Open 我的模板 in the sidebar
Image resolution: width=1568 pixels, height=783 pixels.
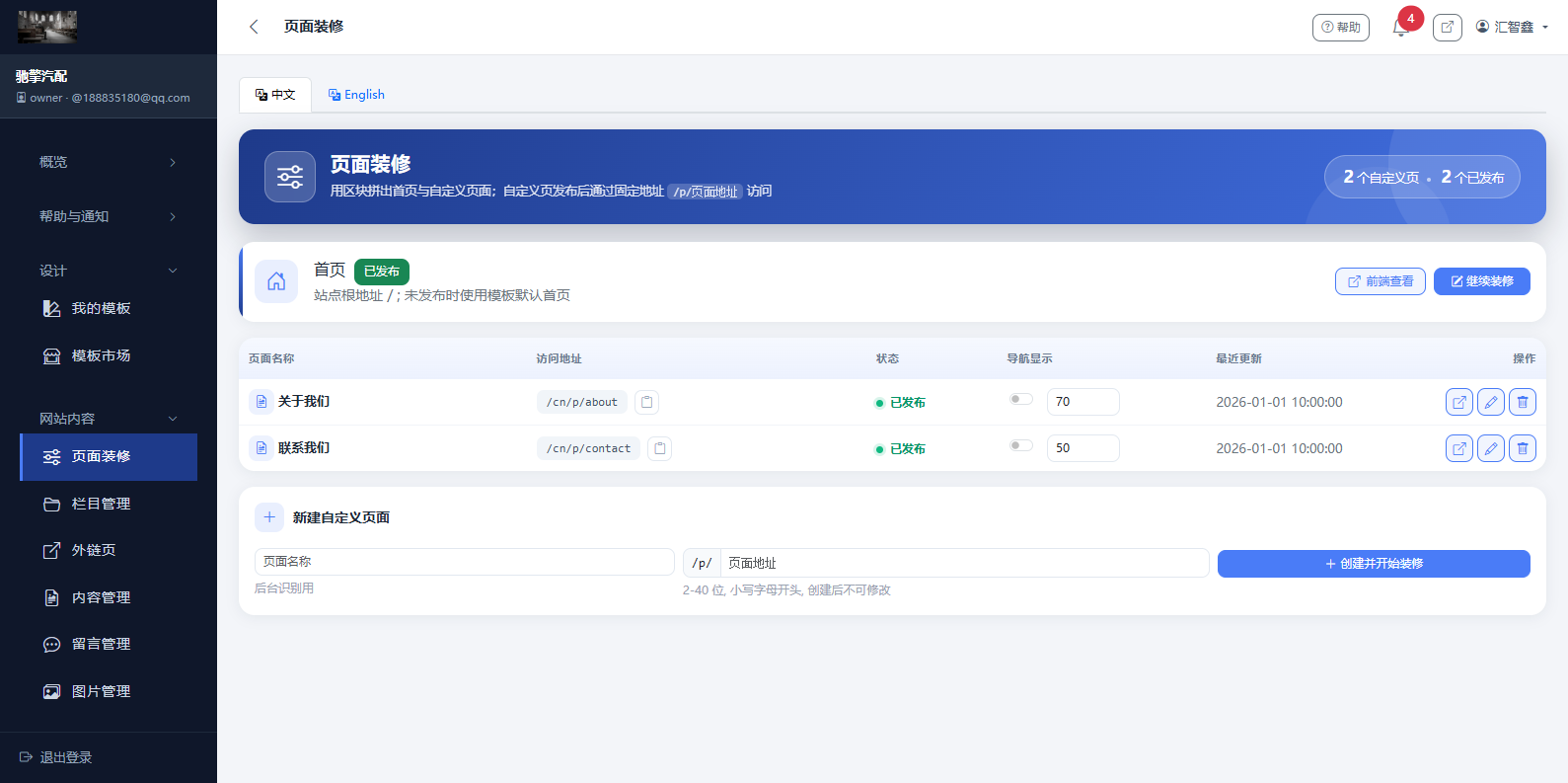click(109, 308)
